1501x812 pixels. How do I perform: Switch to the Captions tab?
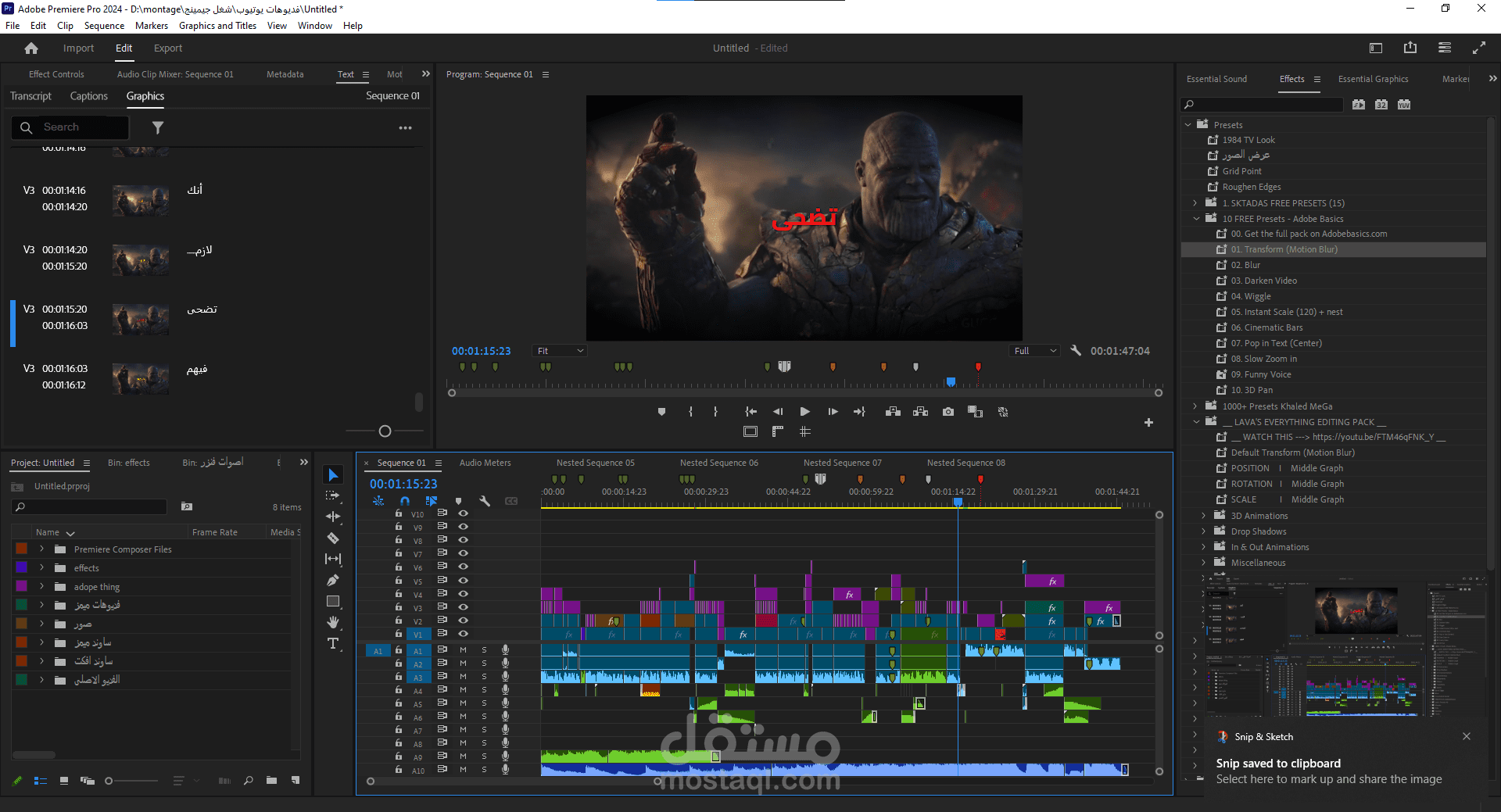(x=88, y=96)
